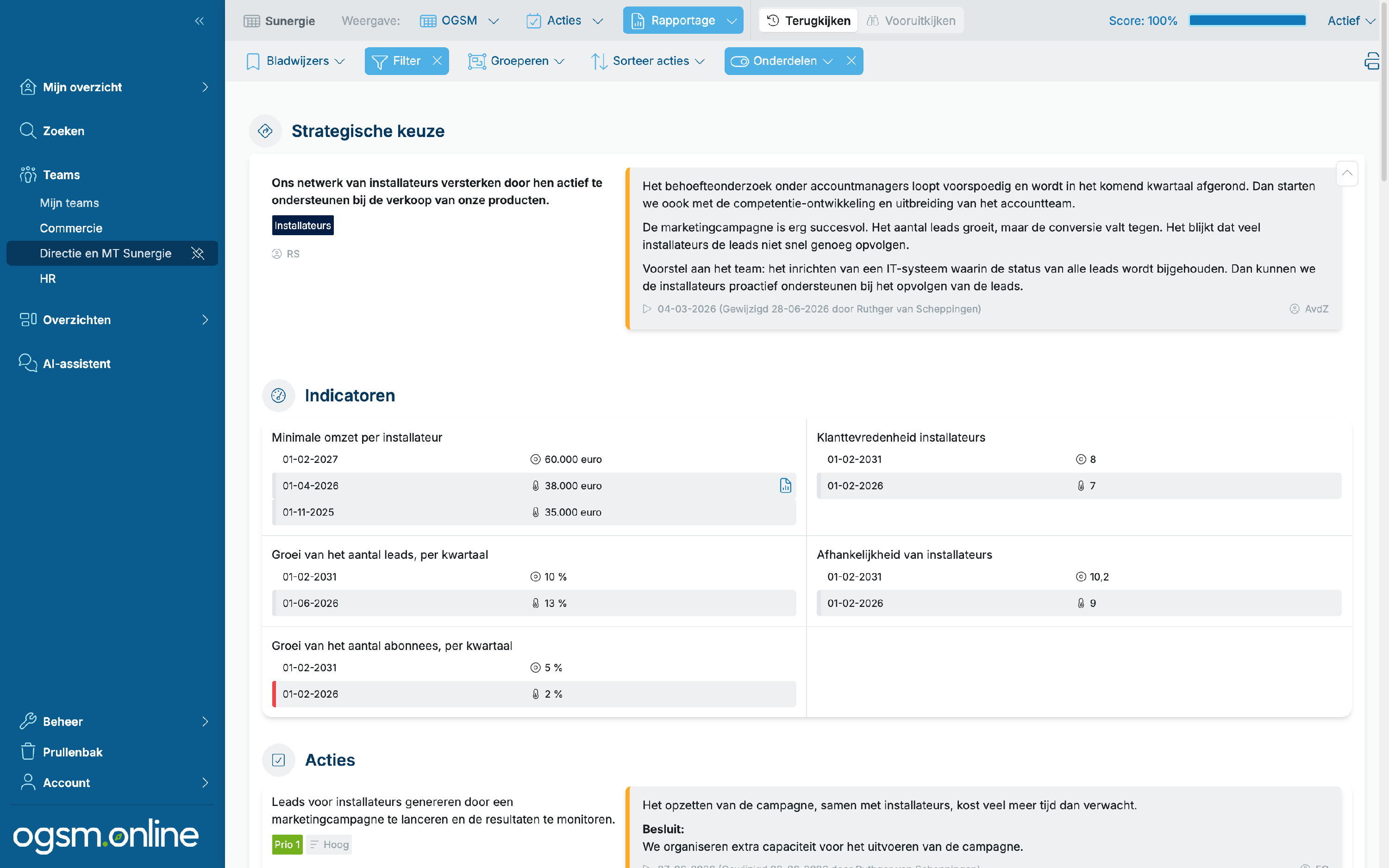
Task: Toggle the Onderdelen switch
Action: click(x=739, y=62)
